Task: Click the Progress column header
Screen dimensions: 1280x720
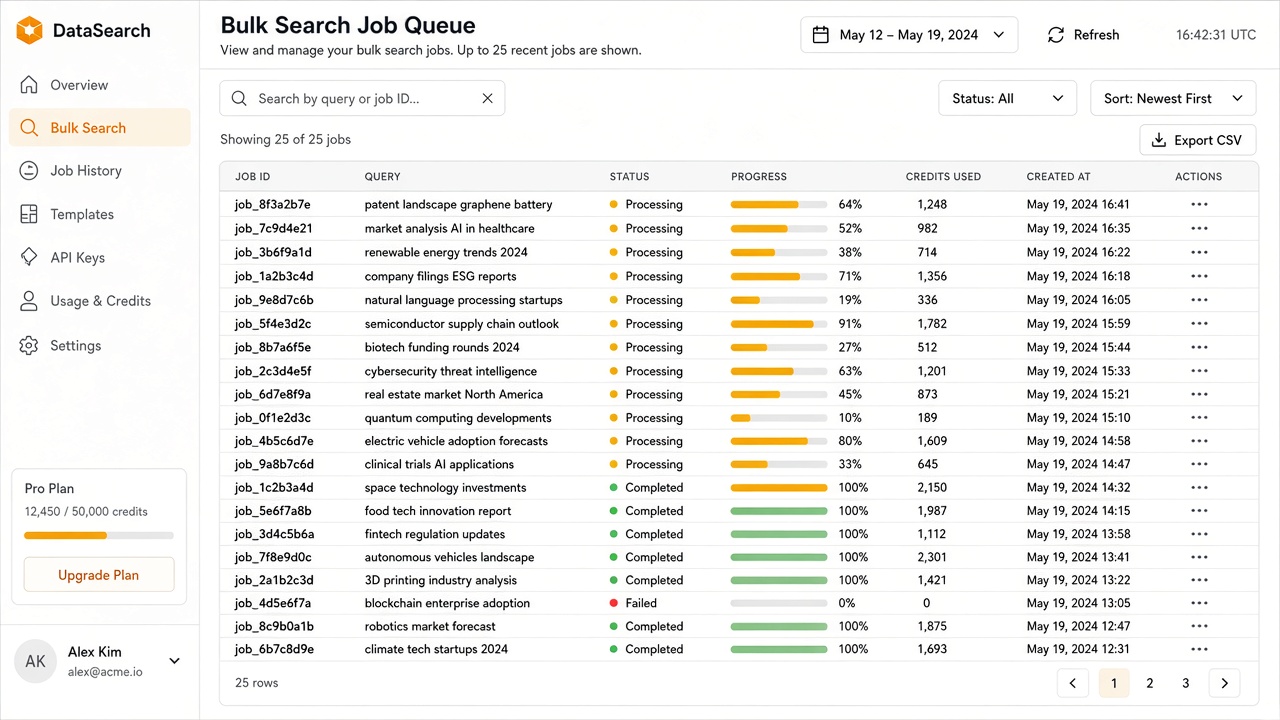Action: tap(759, 177)
